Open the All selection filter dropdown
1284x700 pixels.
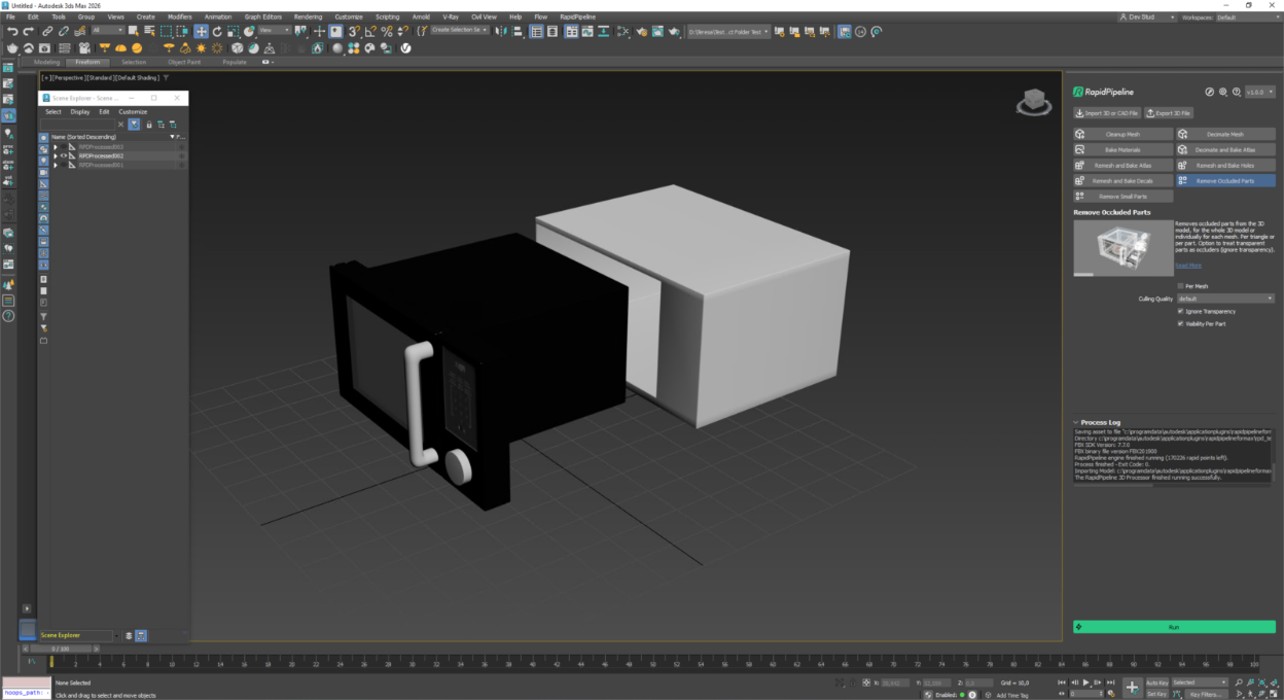point(107,31)
